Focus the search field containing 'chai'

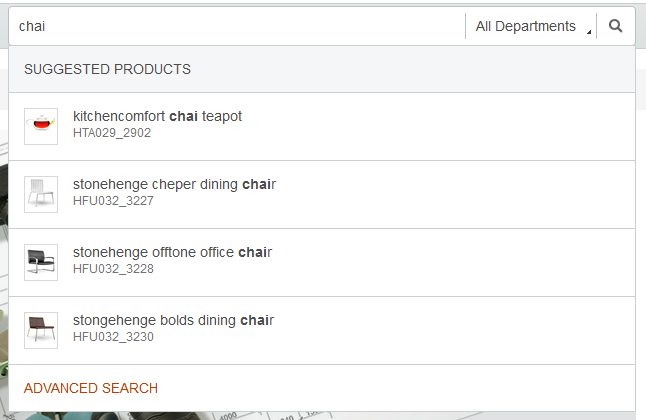pos(237,26)
